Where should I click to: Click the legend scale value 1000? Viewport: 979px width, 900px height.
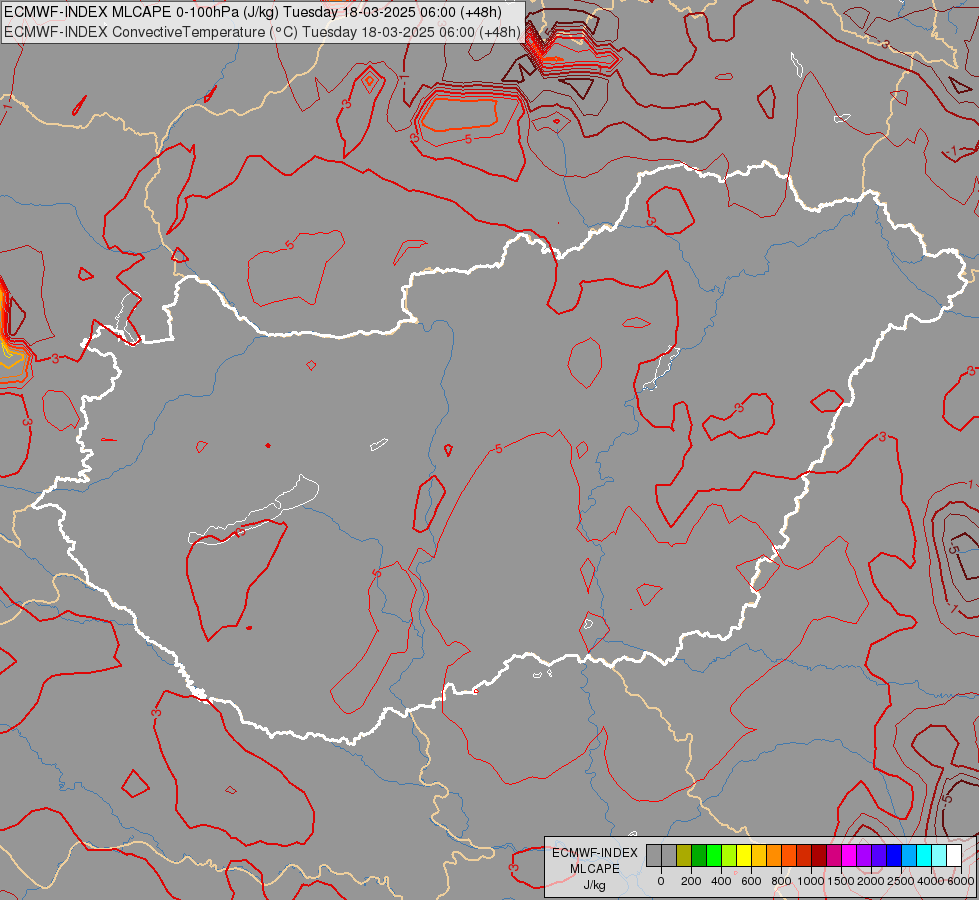tap(811, 881)
